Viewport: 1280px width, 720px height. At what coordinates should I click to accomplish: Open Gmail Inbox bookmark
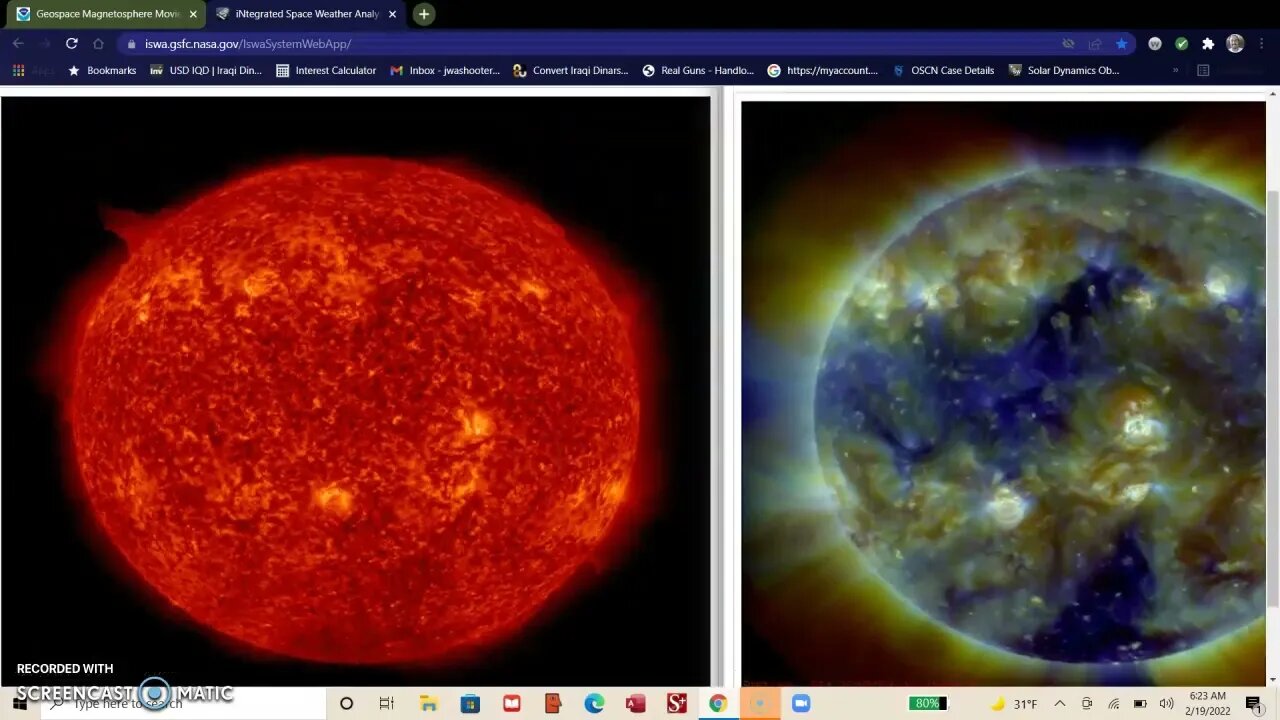[x=445, y=71]
